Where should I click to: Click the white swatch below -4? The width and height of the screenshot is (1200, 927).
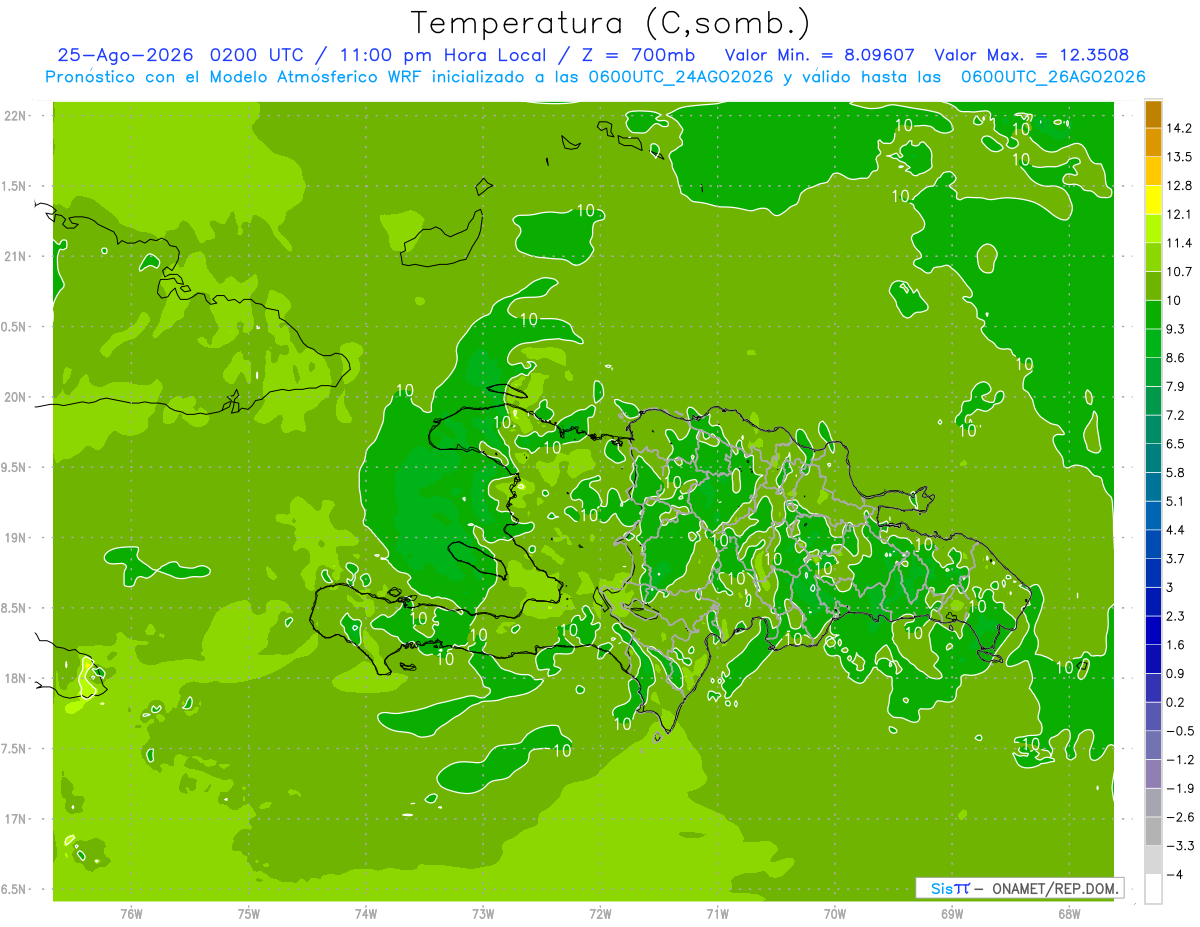click(x=1152, y=889)
